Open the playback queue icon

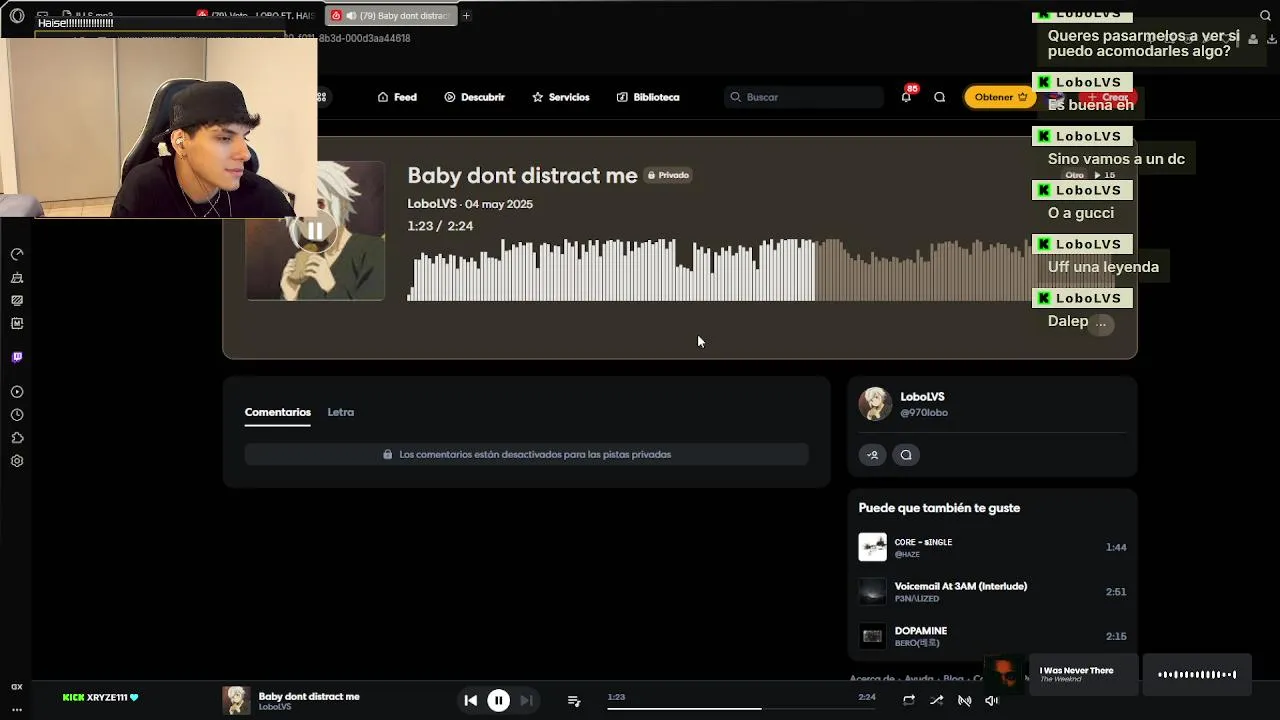click(x=574, y=701)
